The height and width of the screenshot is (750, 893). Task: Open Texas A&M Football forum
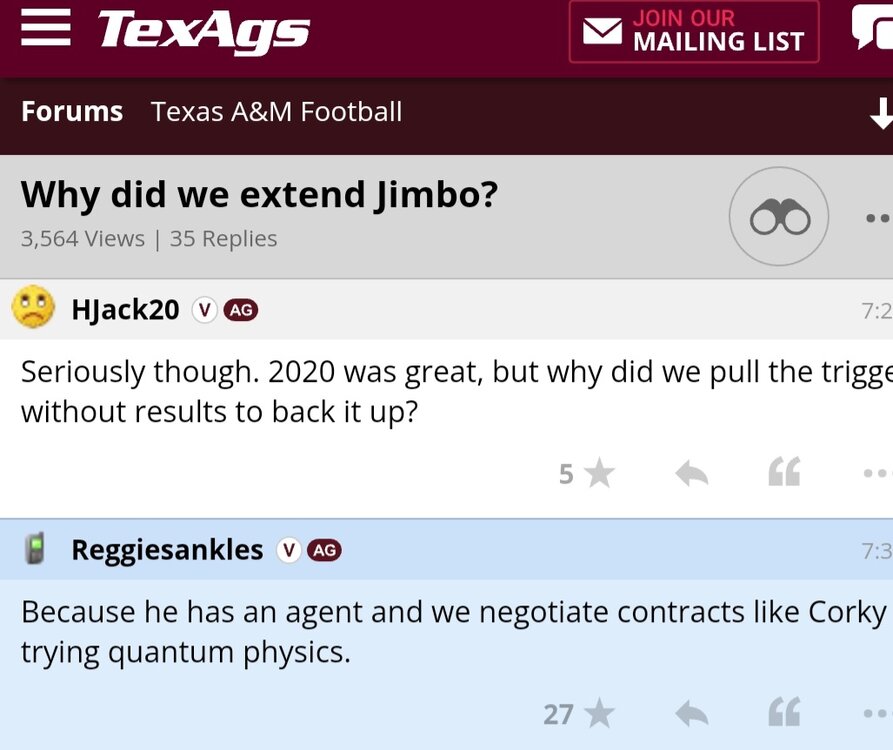click(276, 111)
